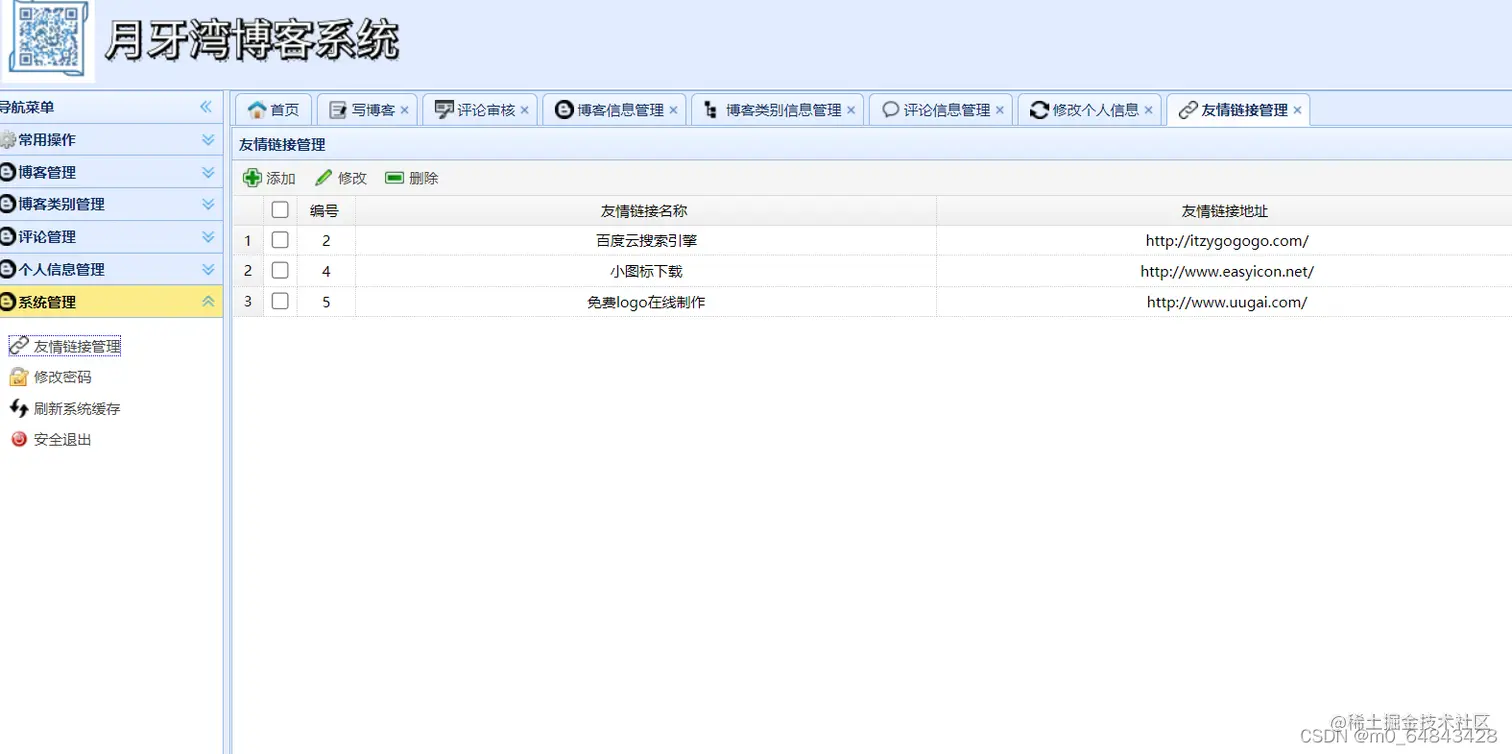Open the link http://www.easyicon.net/

click(1227, 271)
